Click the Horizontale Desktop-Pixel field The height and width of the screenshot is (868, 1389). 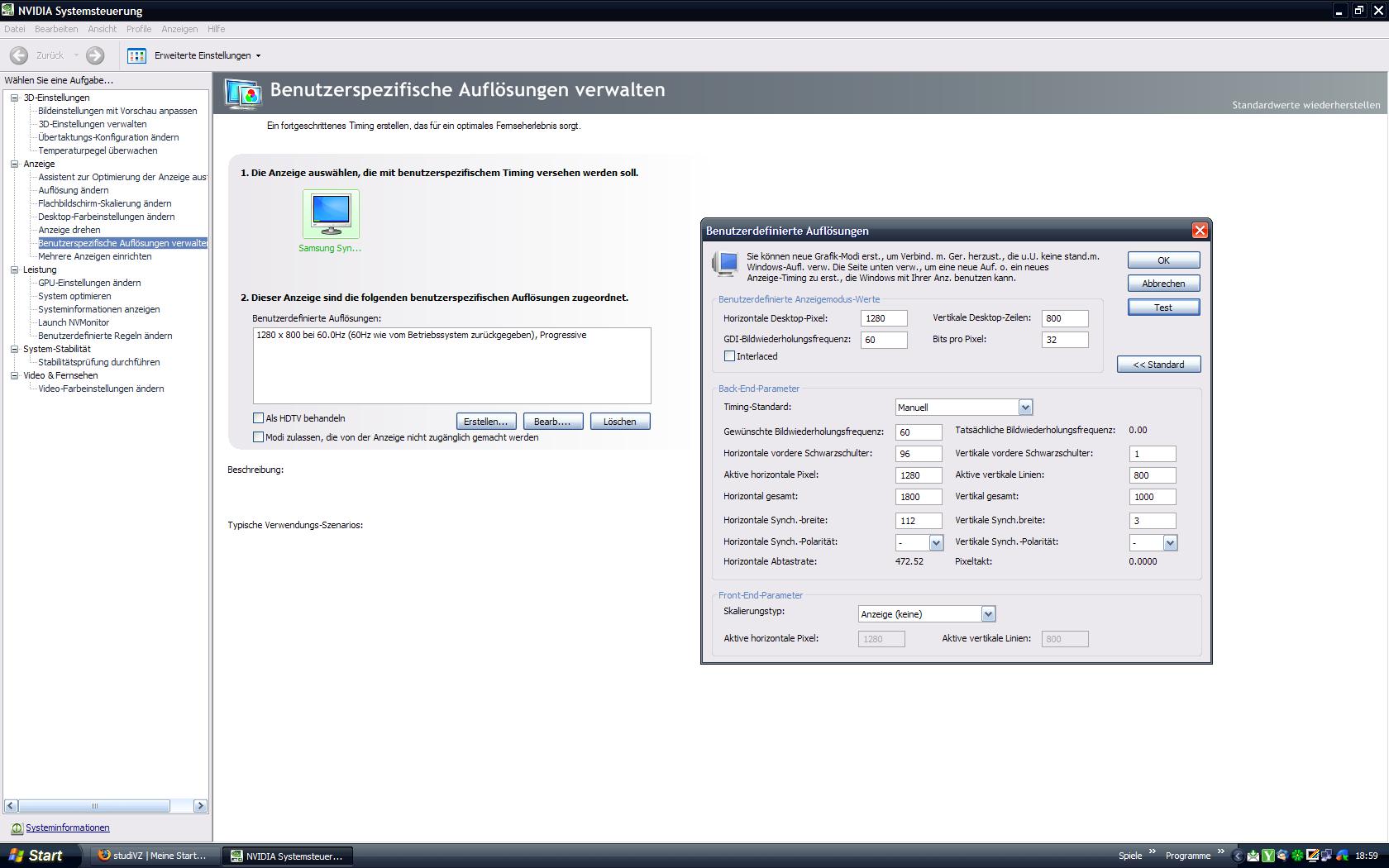click(x=884, y=318)
